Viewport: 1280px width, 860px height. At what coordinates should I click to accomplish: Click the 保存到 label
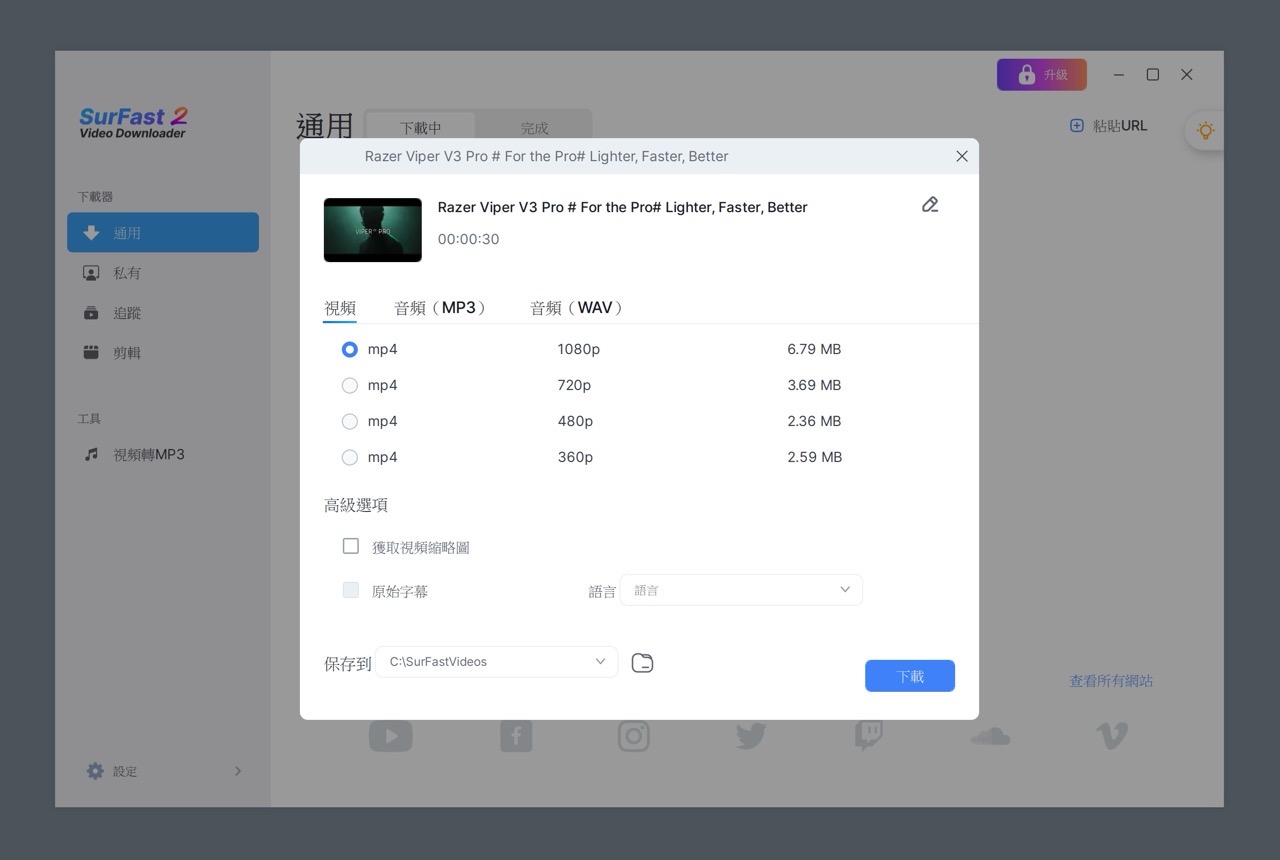tap(347, 664)
